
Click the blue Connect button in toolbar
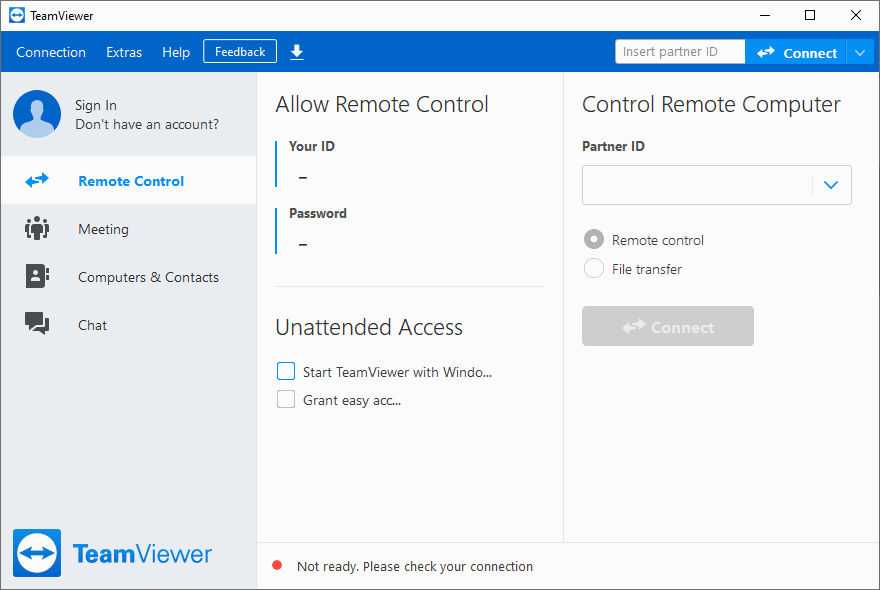tap(796, 53)
